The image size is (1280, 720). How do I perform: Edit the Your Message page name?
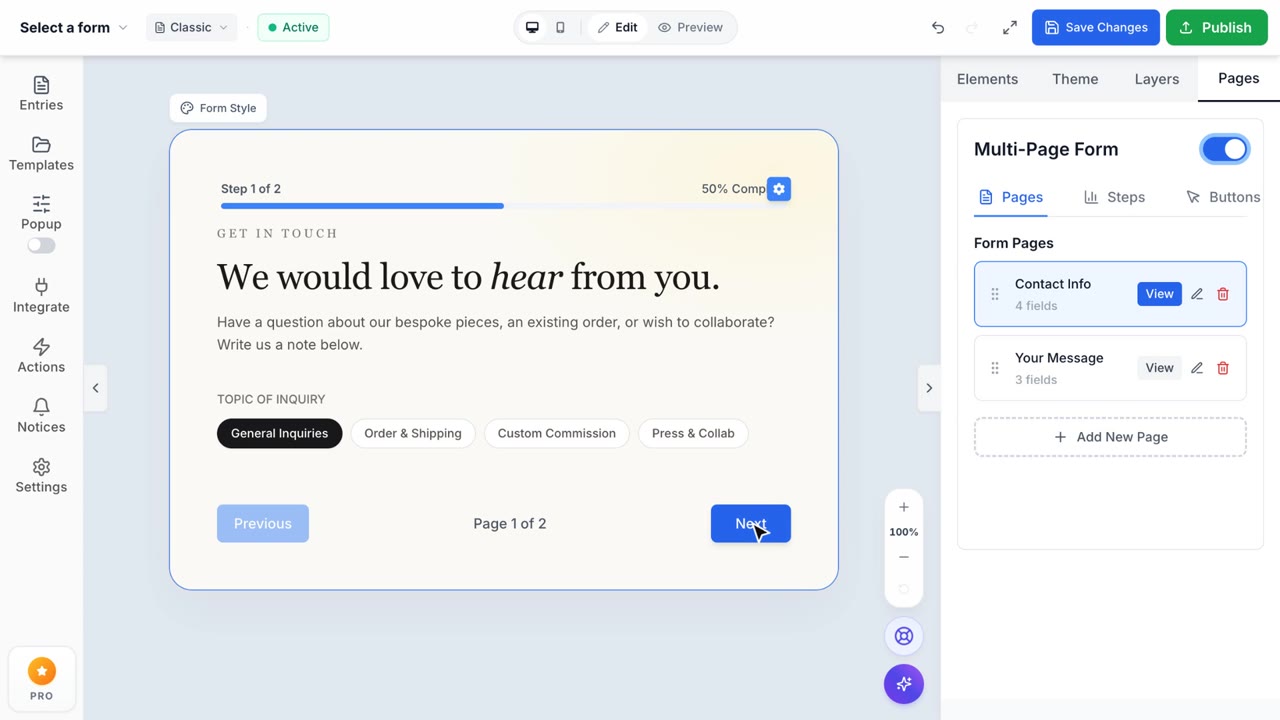(1197, 368)
